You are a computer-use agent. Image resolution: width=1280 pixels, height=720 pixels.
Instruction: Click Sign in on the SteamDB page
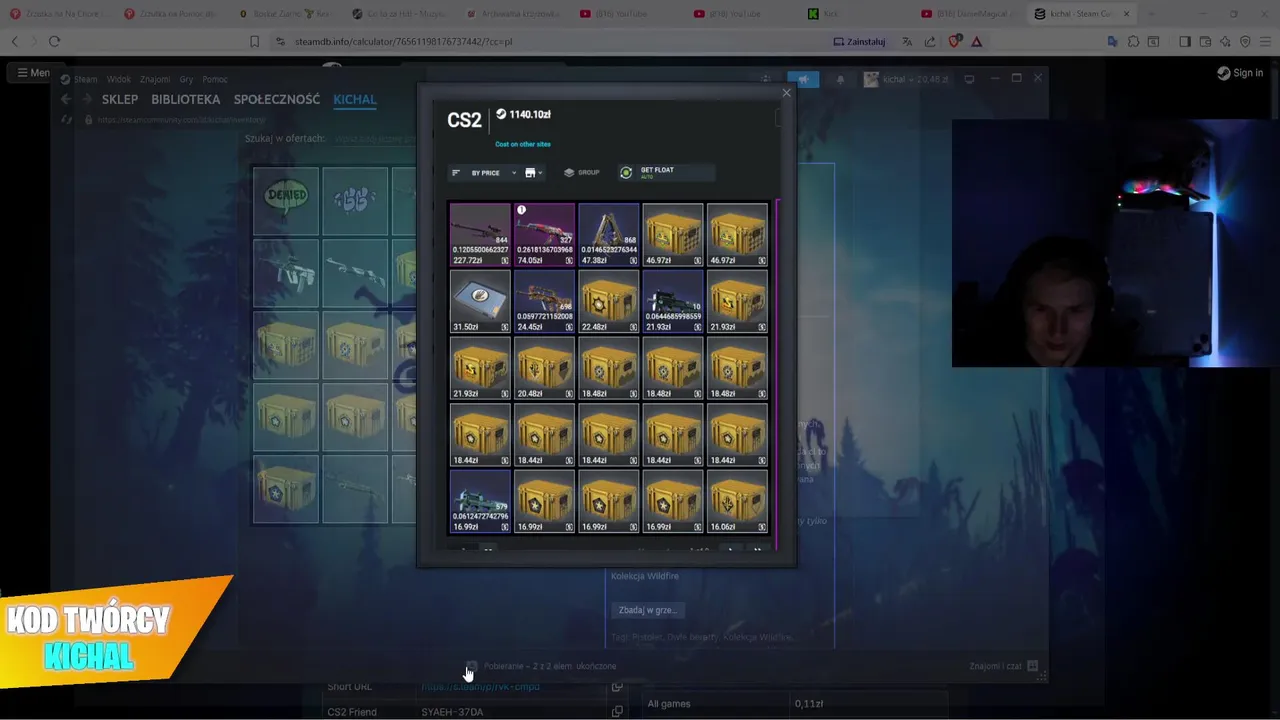(1240, 73)
